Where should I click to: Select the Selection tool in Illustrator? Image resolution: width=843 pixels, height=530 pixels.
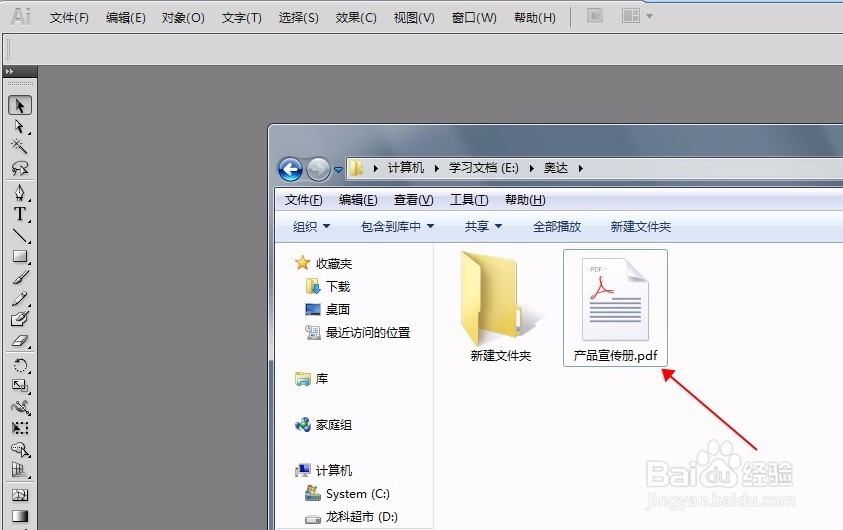coord(20,105)
